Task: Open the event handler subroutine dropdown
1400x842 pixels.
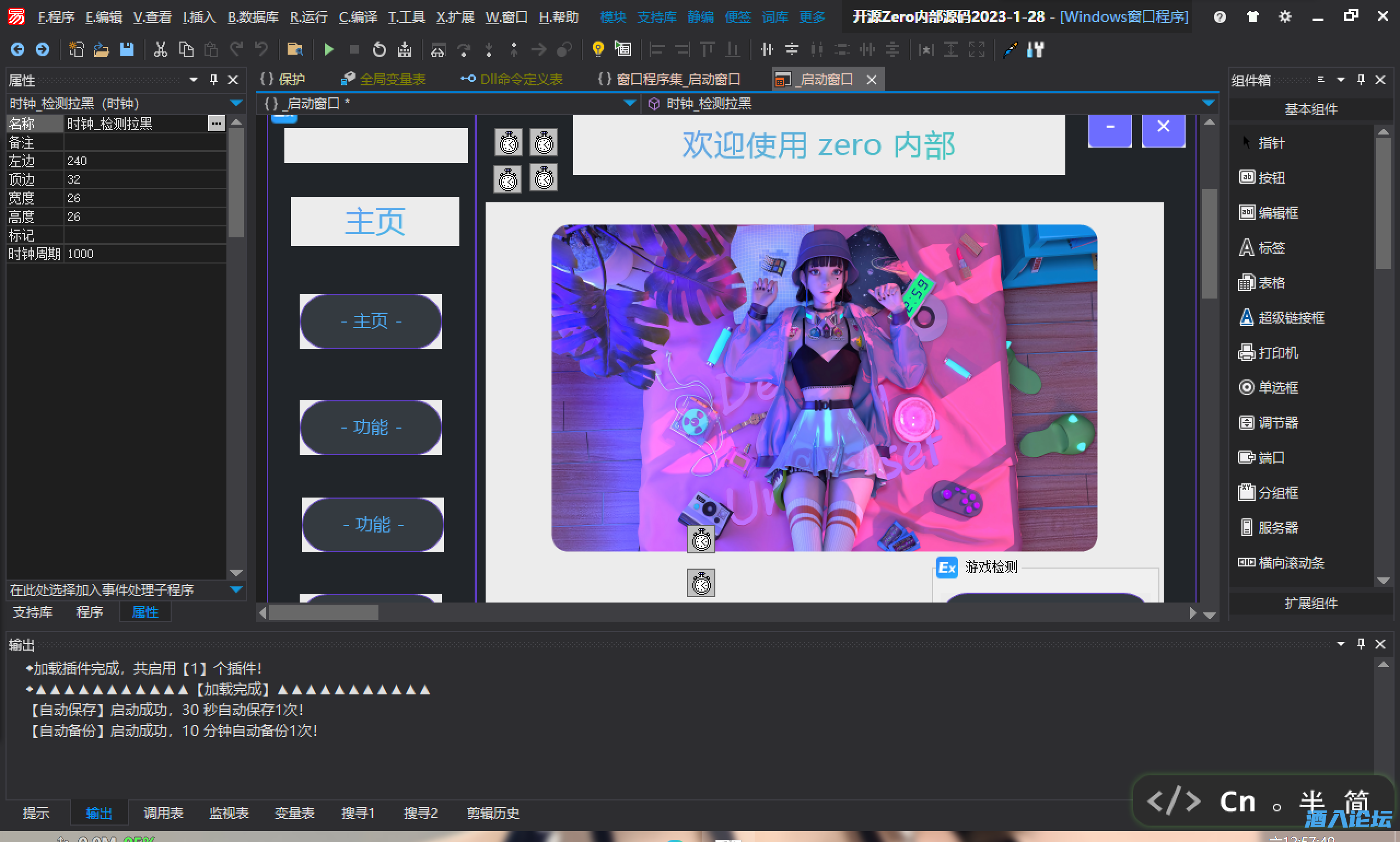Action: tap(236, 590)
